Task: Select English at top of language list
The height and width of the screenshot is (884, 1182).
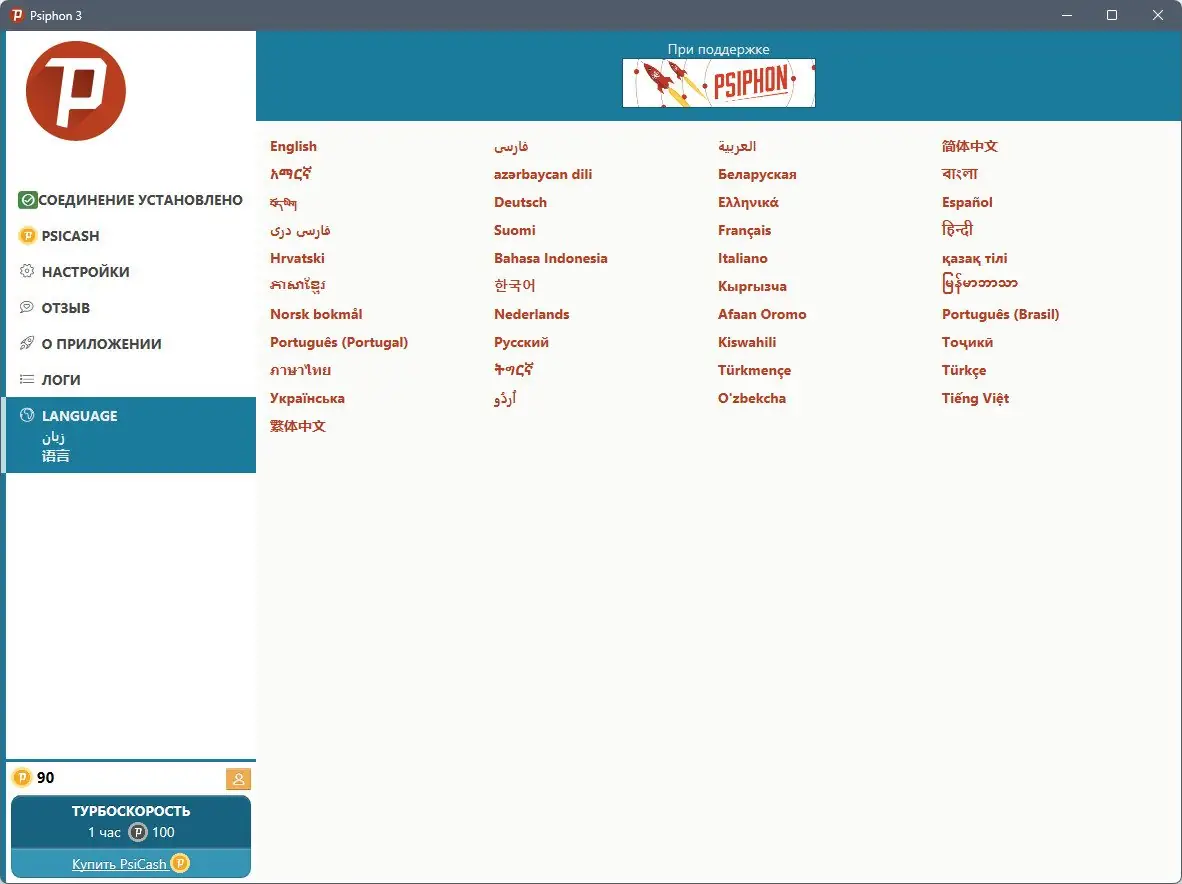Action: pos(292,146)
